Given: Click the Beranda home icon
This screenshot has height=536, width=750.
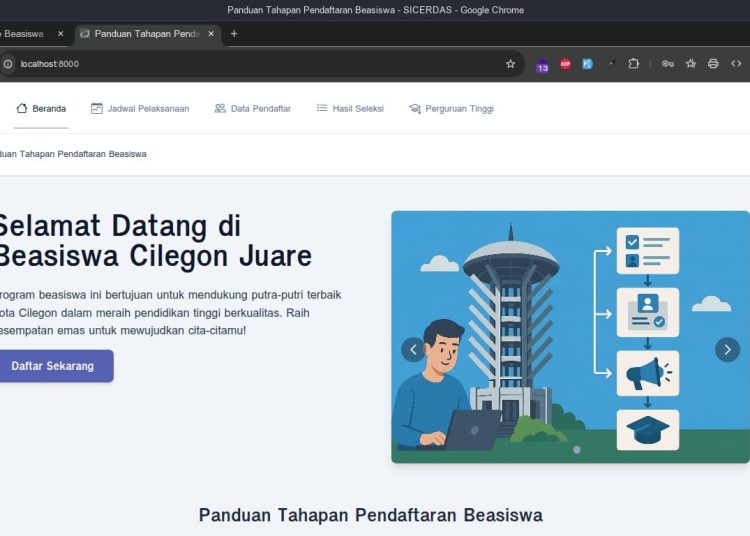Looking at the screenshot, I should click(21, 108).
